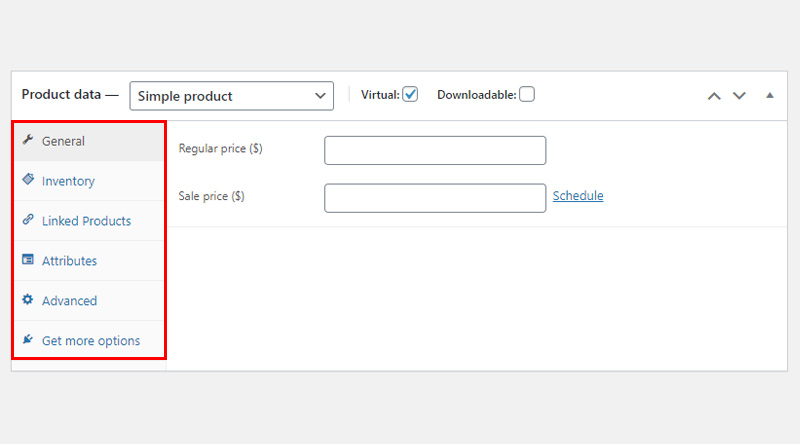
Task: Focus the Sale price input field
Action: tap(435, 198)
